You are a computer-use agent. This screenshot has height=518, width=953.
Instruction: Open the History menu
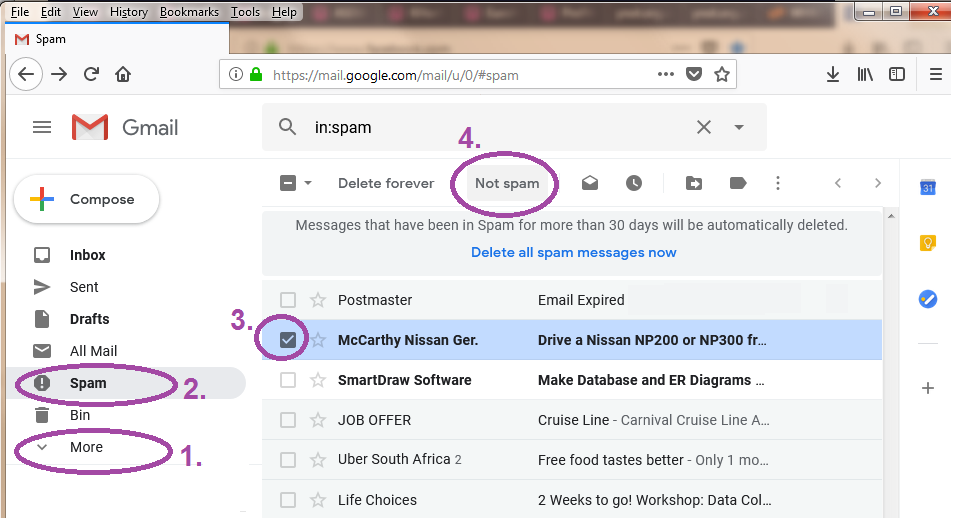pos(129,12)
